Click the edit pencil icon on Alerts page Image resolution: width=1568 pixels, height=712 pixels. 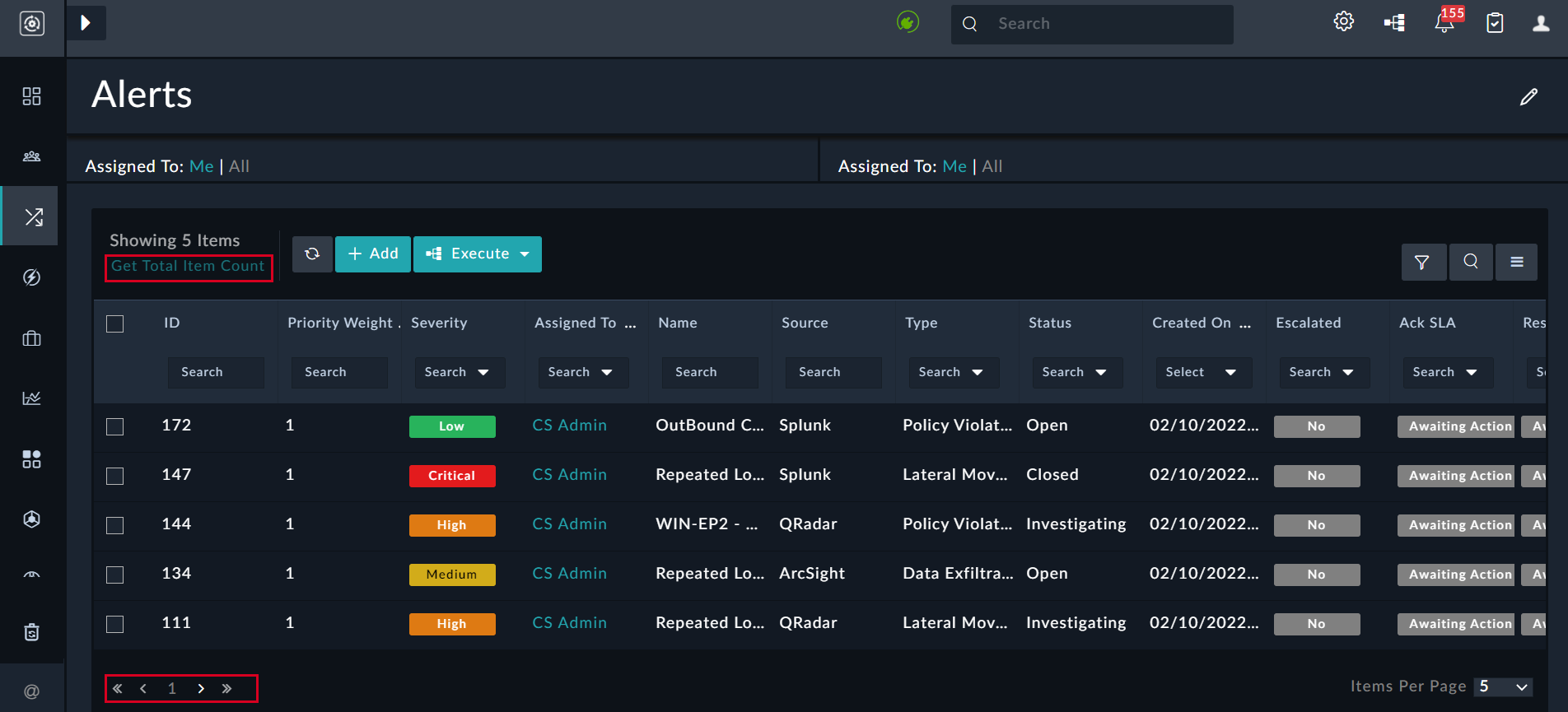1528,97
